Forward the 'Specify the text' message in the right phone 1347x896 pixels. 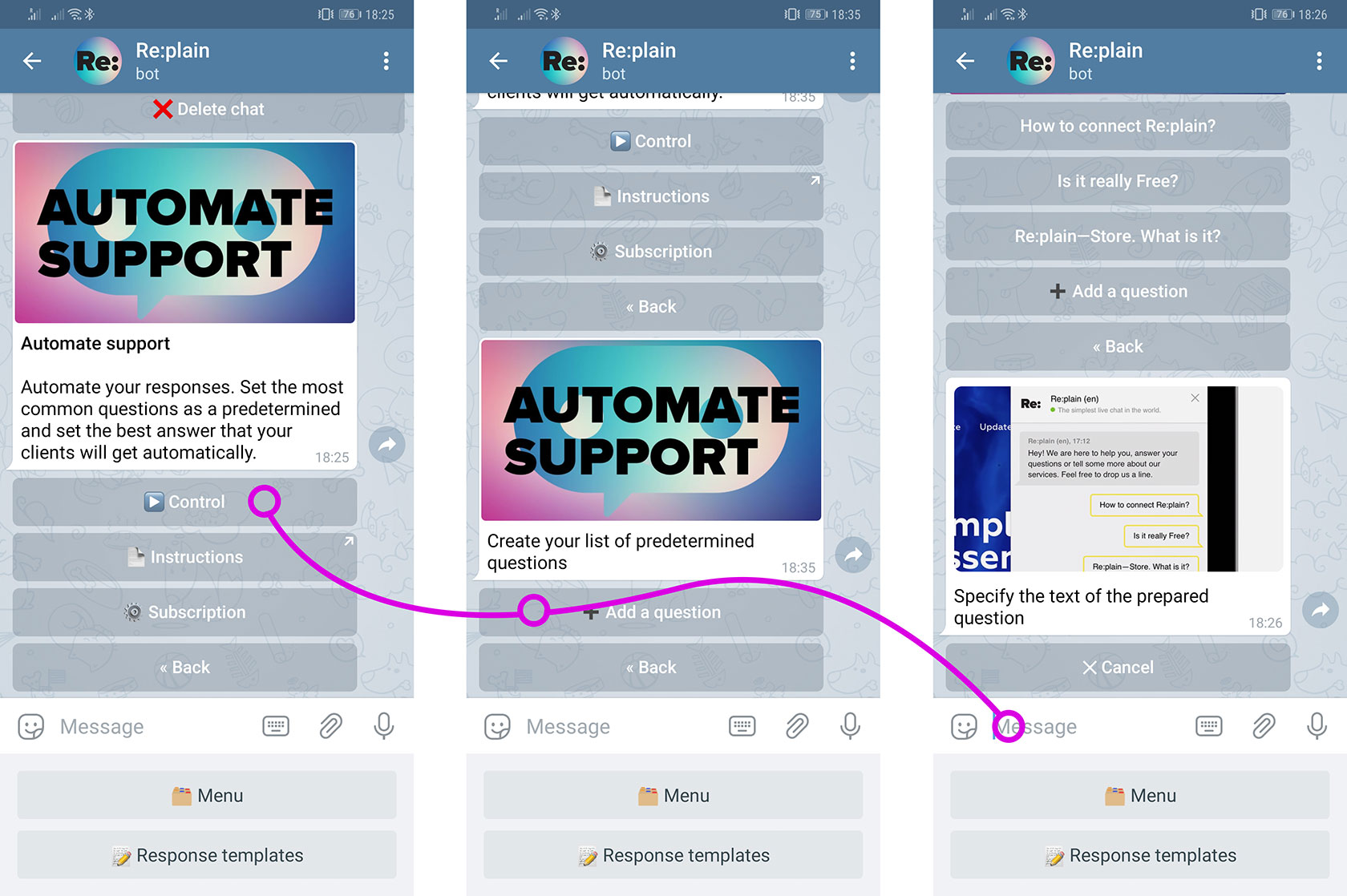click(1320, 610)
